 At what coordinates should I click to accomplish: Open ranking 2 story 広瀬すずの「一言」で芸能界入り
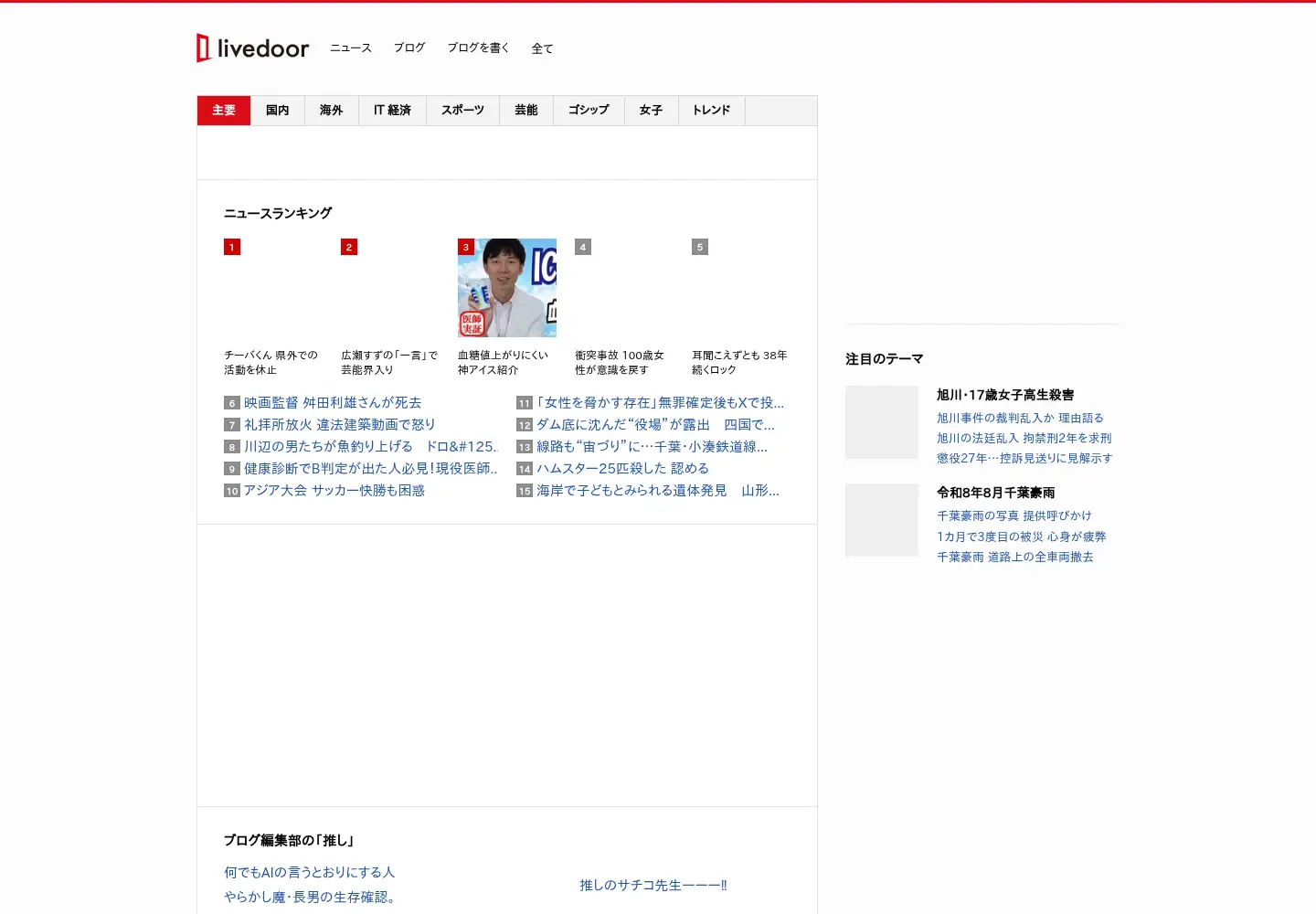tap(389, 363)
